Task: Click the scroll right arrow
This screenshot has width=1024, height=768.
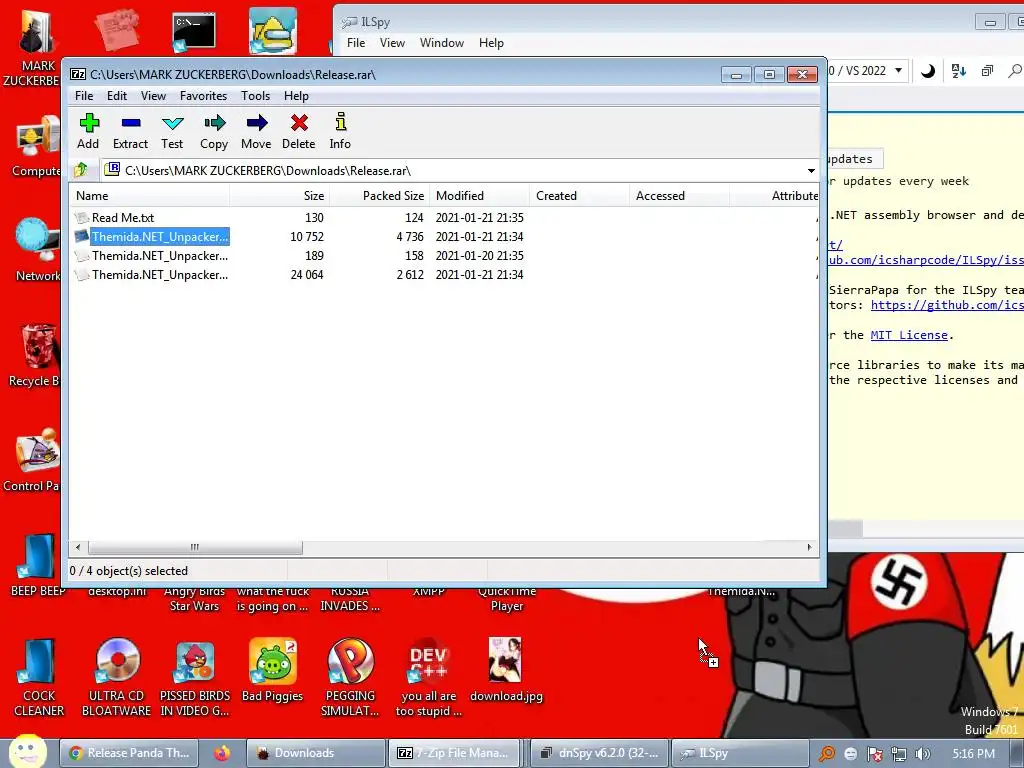Action: (809, 547)
